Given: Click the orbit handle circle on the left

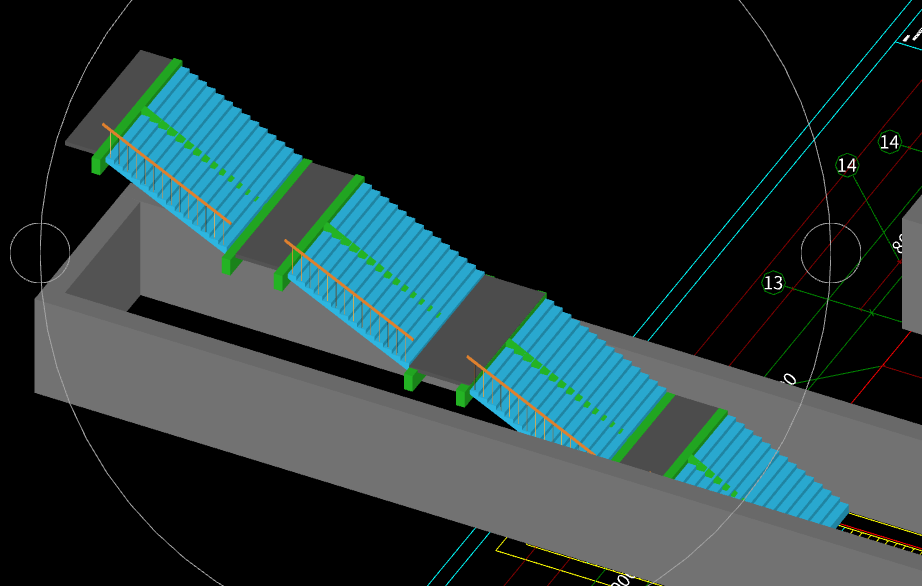Looking at the screenshot, I should 40,253.
